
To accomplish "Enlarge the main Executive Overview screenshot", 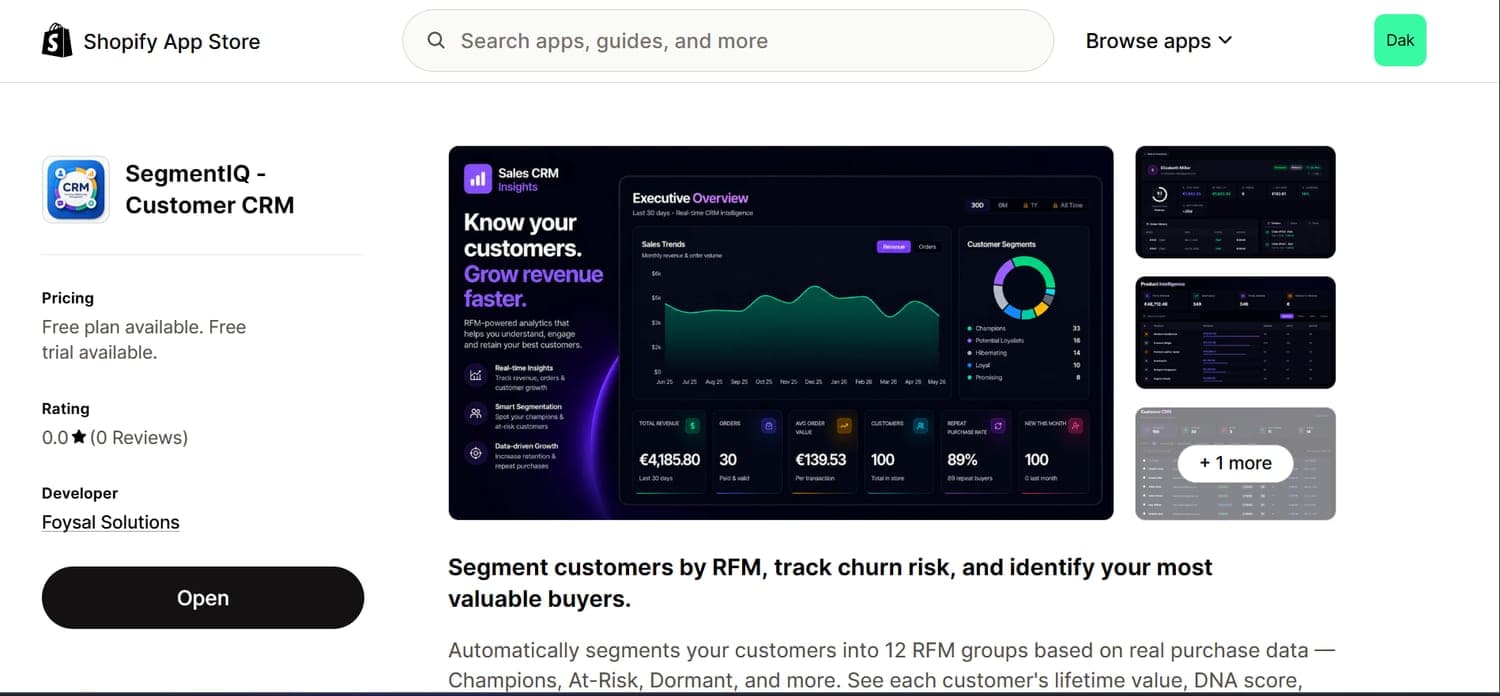I will [x=781, y=333].
